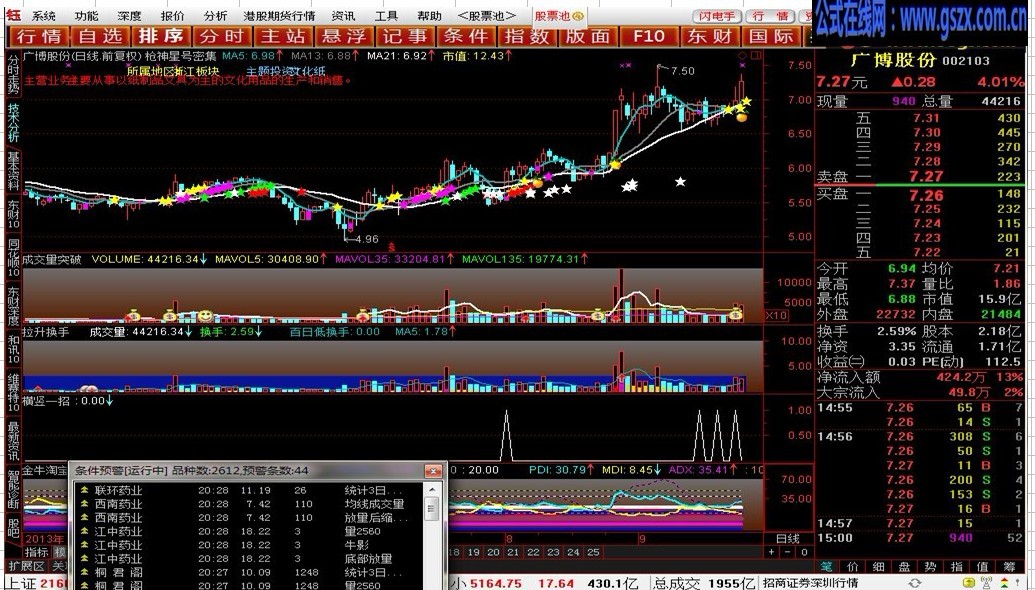Select the 细 tab in the trades panel

(x=879, y=566)
